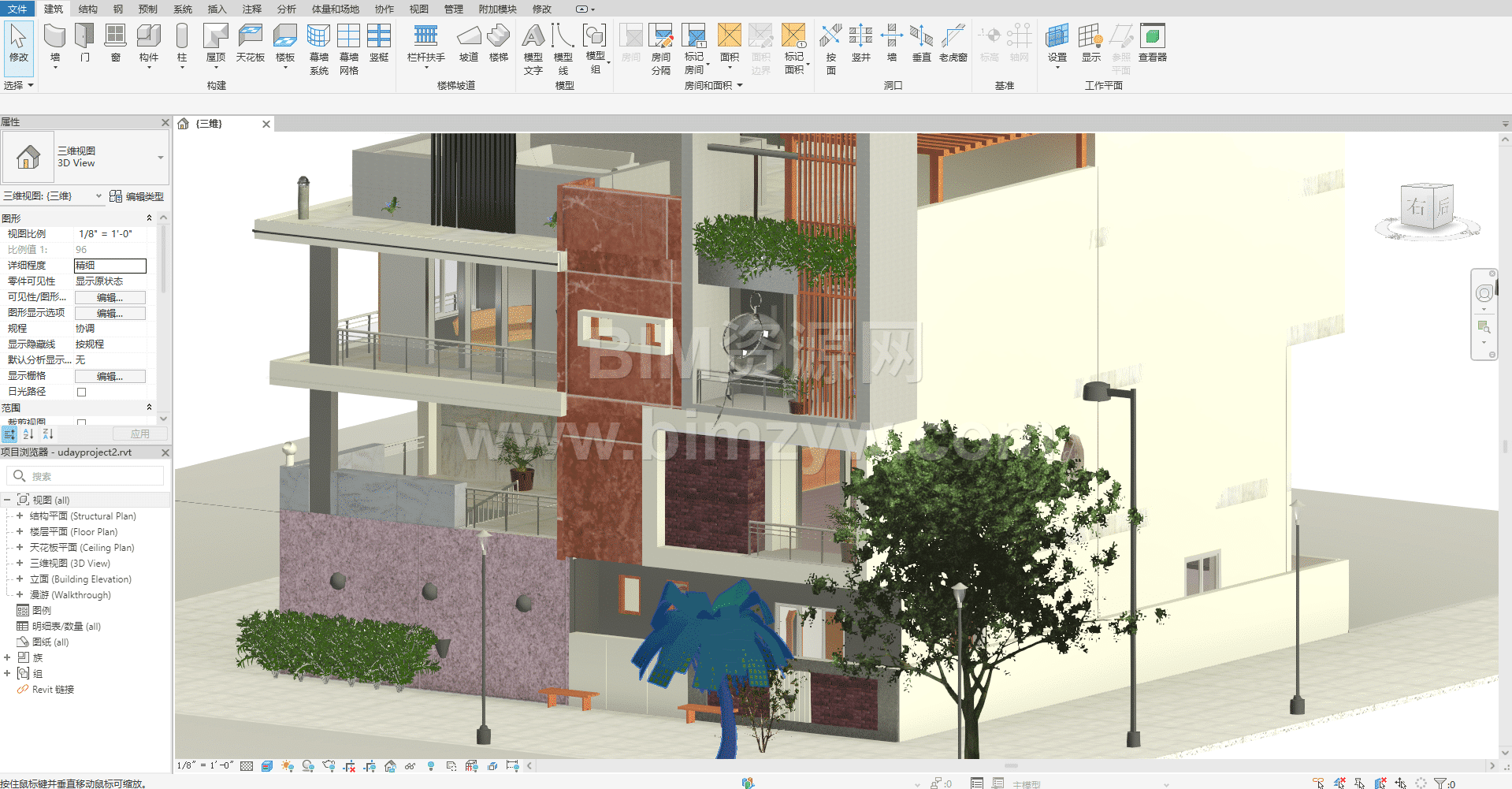The width and height of the screenshot is (1512, 789).
Task: Toggle the 裁剪视图 checkbox
Action: 81,422
